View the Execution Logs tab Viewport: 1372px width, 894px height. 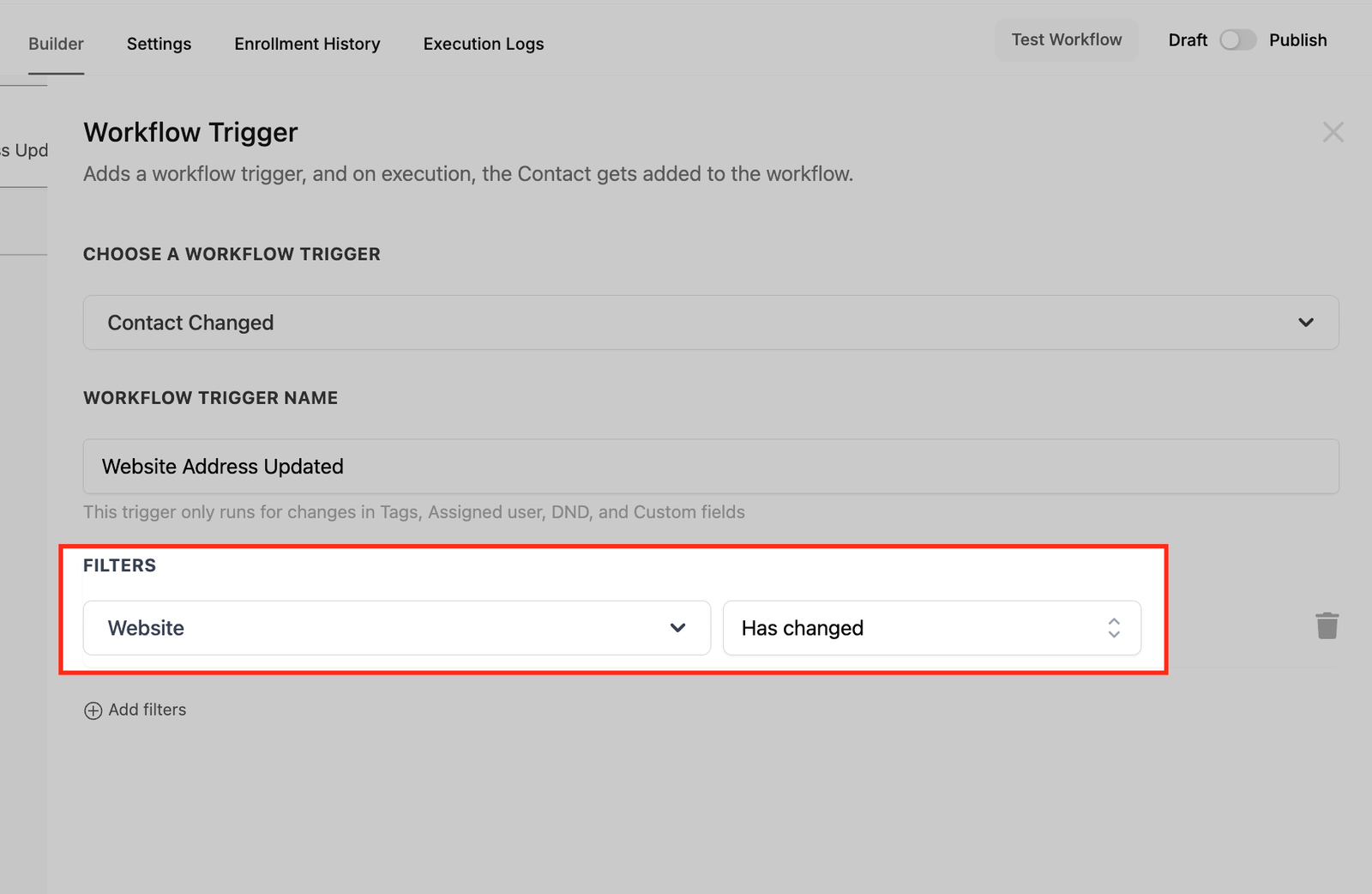coord(483,44)
